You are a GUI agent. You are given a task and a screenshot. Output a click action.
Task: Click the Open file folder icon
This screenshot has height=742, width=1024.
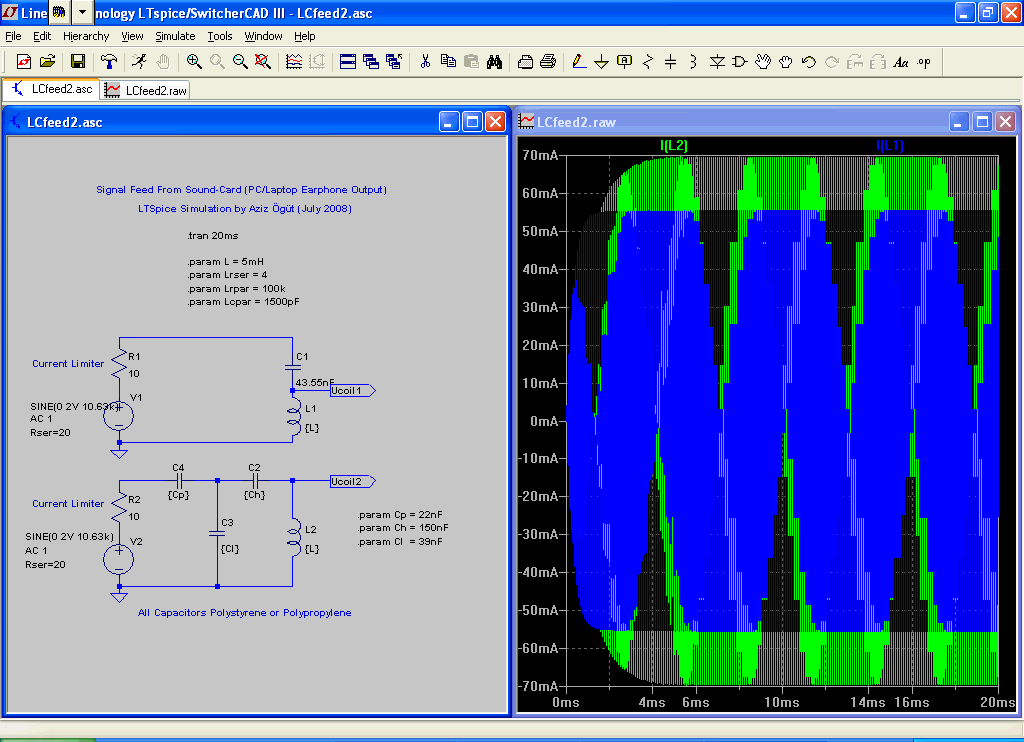pos(47,61)
